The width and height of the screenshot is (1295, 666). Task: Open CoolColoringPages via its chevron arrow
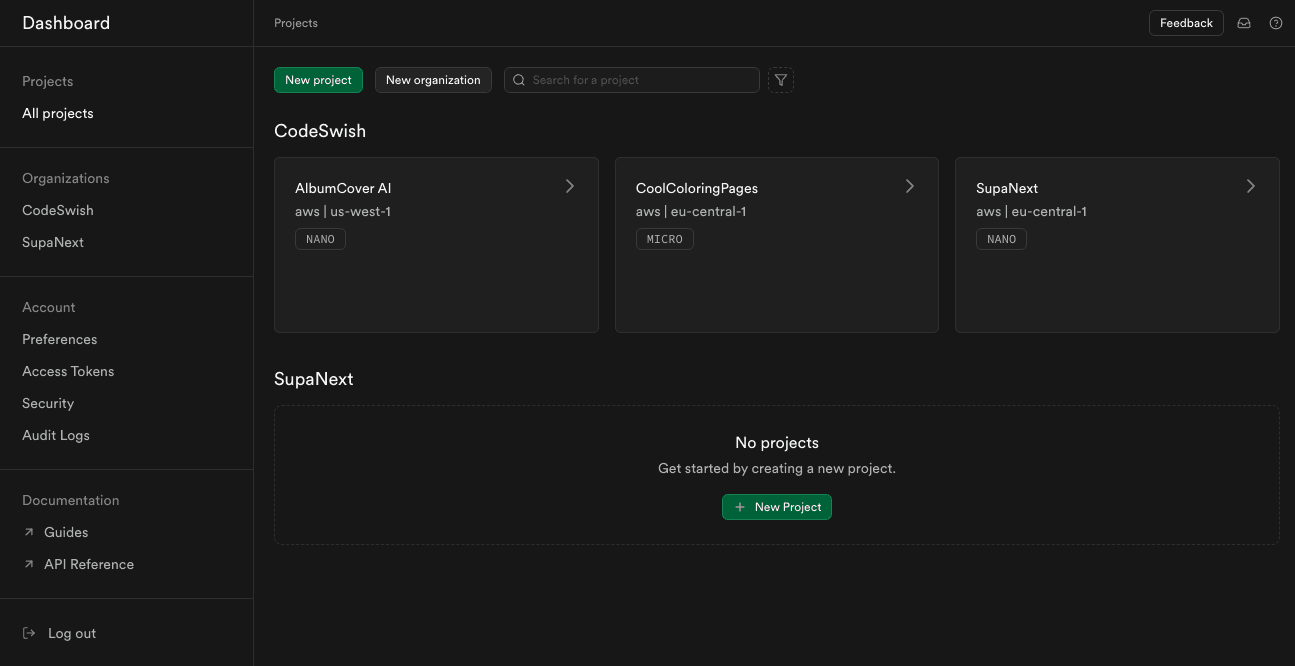pyautogui.click(x=910, y=186)
